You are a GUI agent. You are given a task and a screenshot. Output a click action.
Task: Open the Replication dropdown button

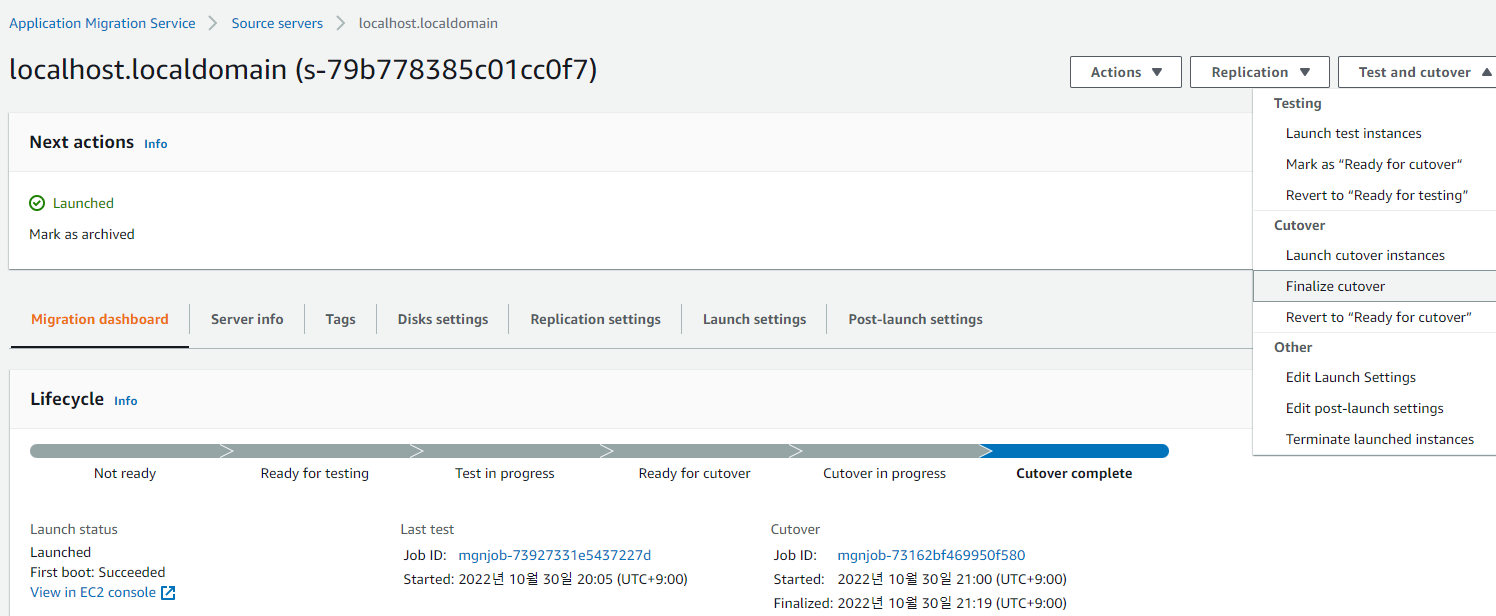[x=1260, y=72]
